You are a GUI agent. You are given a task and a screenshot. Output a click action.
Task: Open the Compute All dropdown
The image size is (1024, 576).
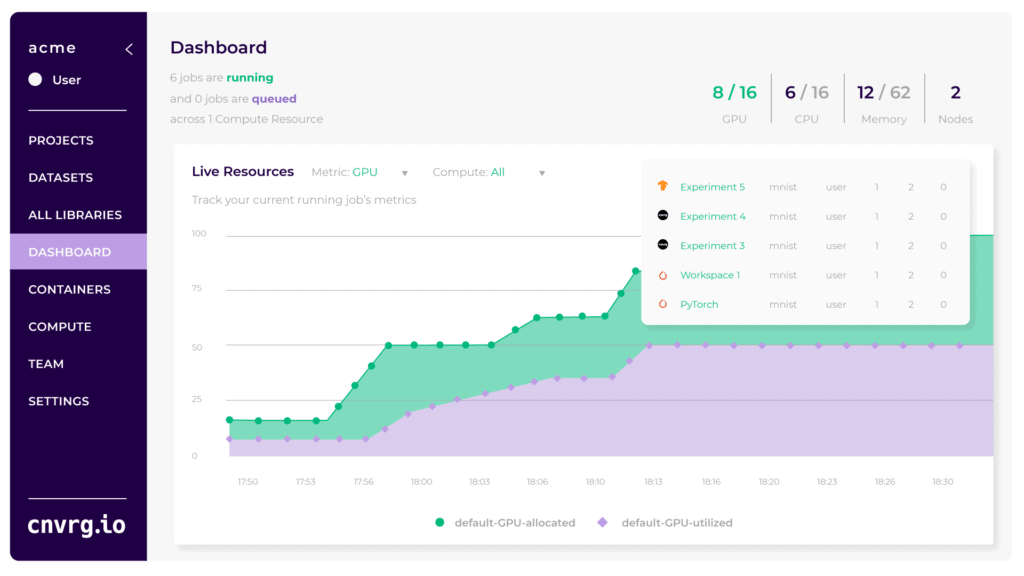point(488,172)
